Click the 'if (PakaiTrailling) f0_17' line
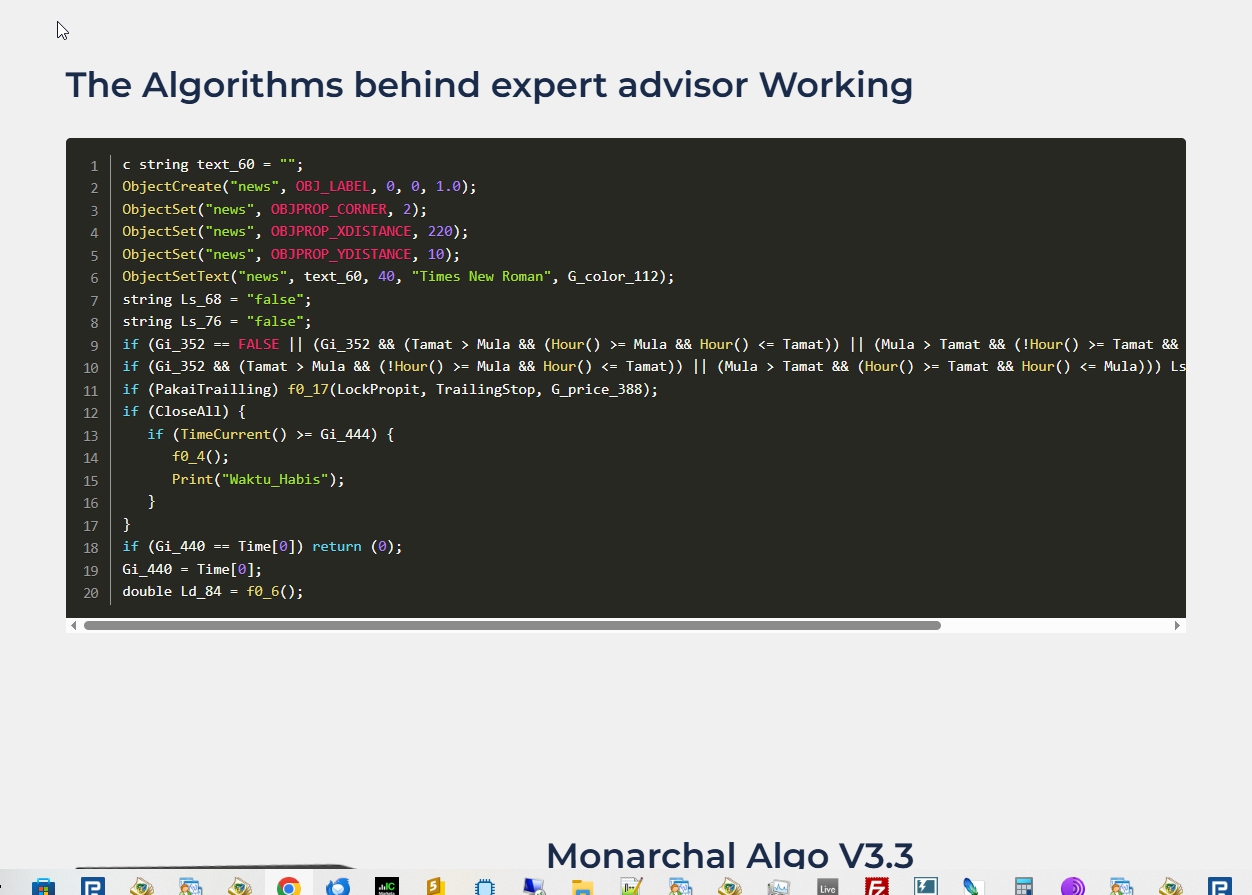The image size is (1252, 895). pyautogui.click(x=390, y=389)
